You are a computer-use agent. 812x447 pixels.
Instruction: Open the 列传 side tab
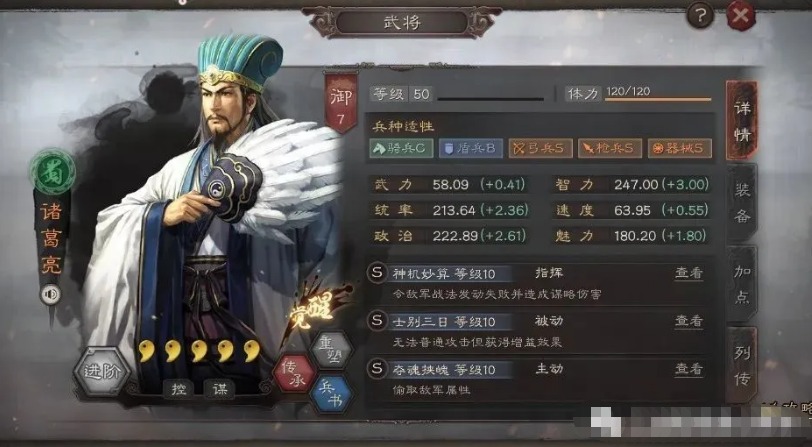[742, 366]
